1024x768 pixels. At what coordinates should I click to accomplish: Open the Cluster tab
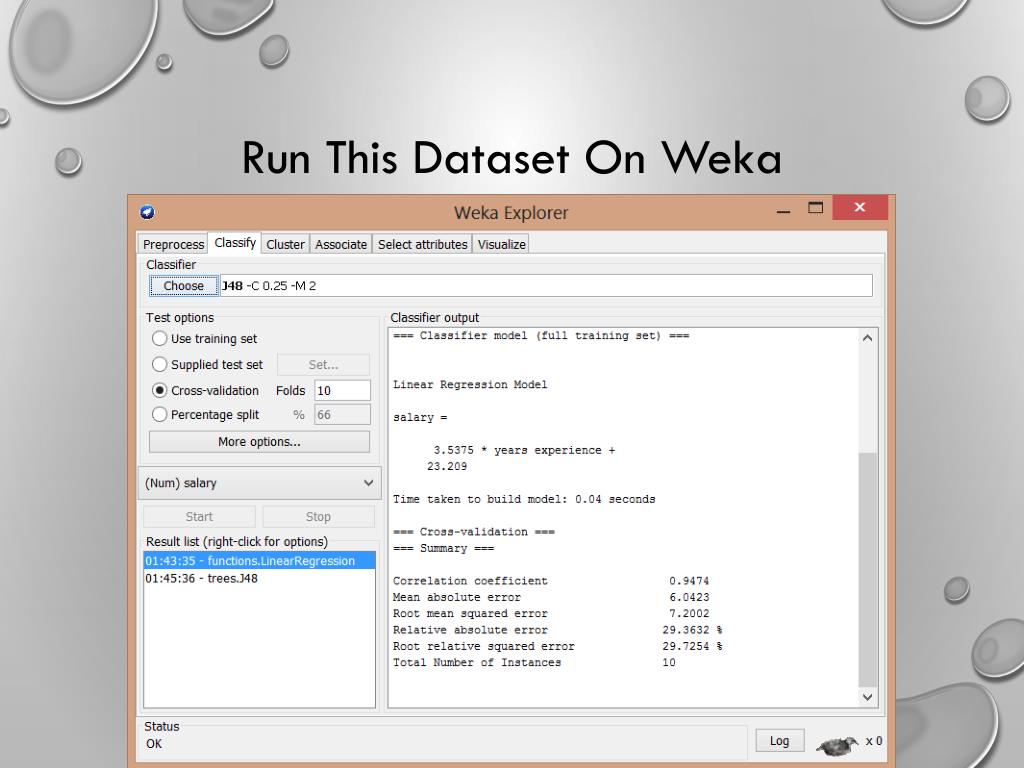click(285, 244)
